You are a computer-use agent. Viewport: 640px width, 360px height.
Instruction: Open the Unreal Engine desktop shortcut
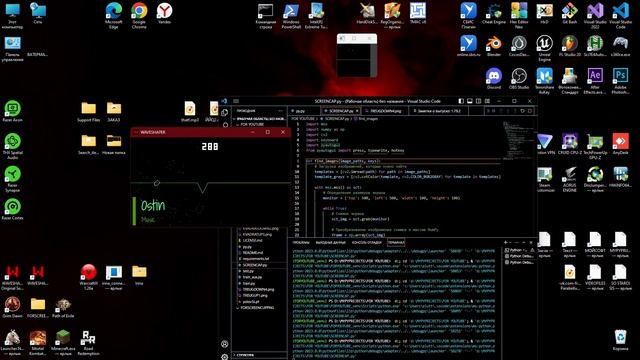544,48
